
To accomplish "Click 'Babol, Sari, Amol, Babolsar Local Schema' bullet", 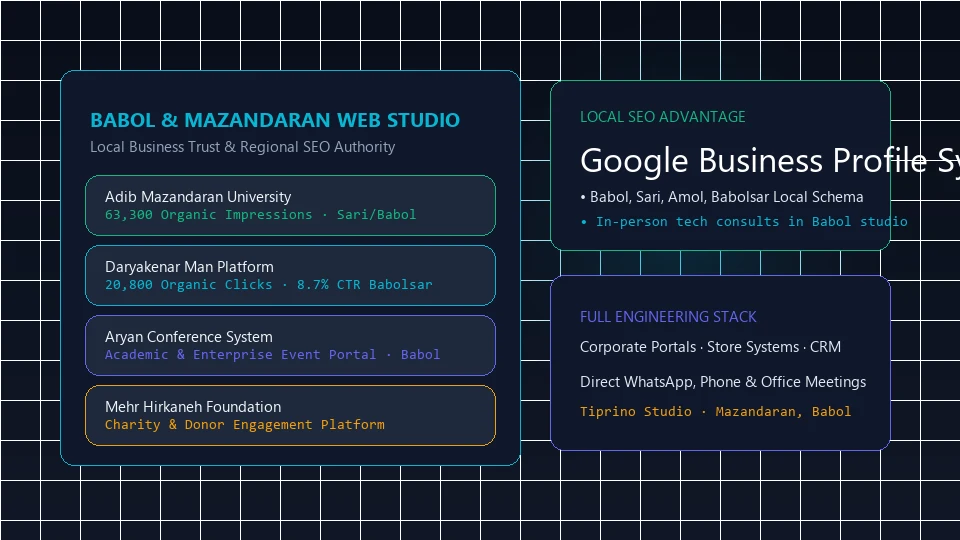I will tap(722, 197).
